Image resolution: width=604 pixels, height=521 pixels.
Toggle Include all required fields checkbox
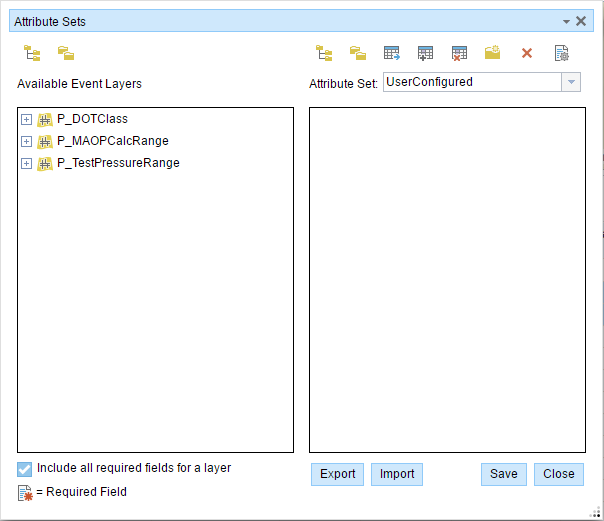pos(25,468)
